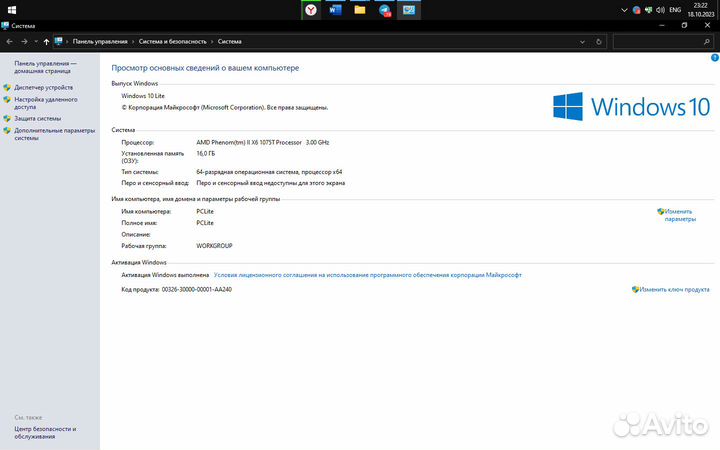The width and height of the screenshot is (720, 450).
Task: Open Панель управления — домашняя страница link
Action: 45,67
